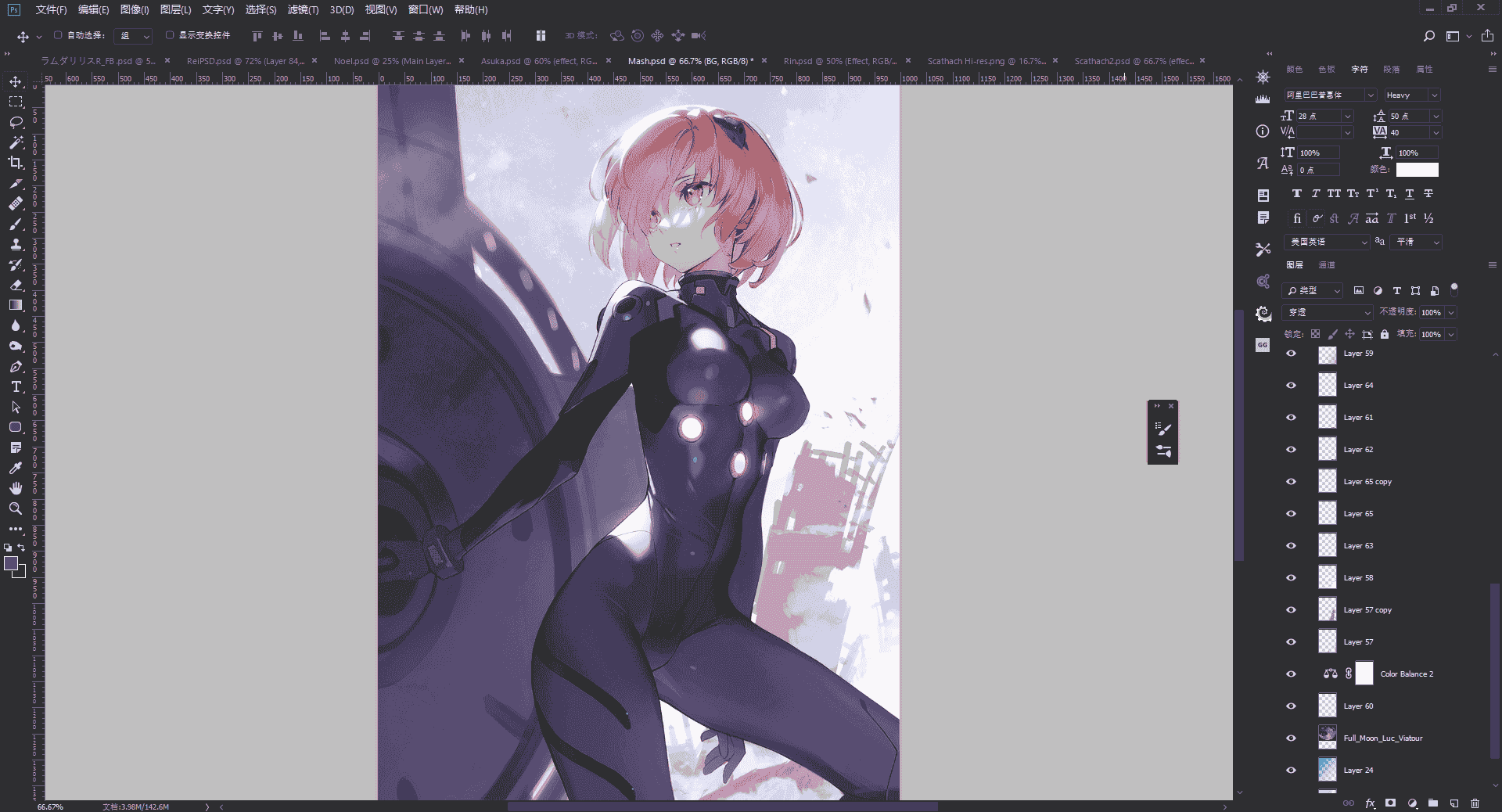
Task: Add a layer mask
Action: click(x=1390, y=803)
